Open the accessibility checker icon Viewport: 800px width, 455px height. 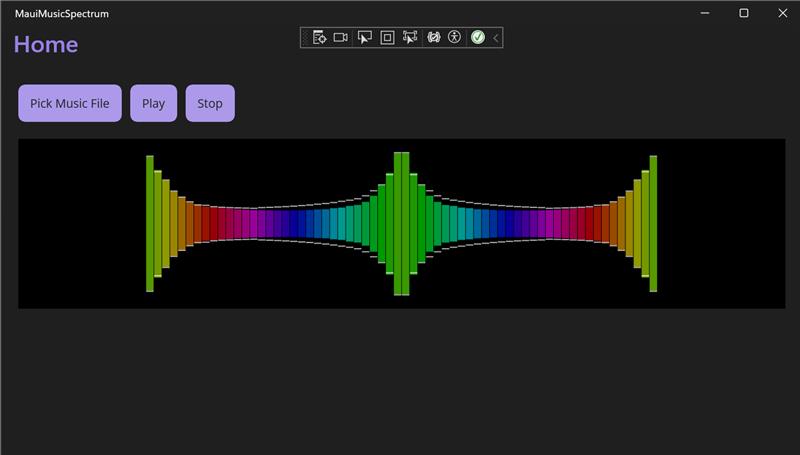tap(454, 37)
